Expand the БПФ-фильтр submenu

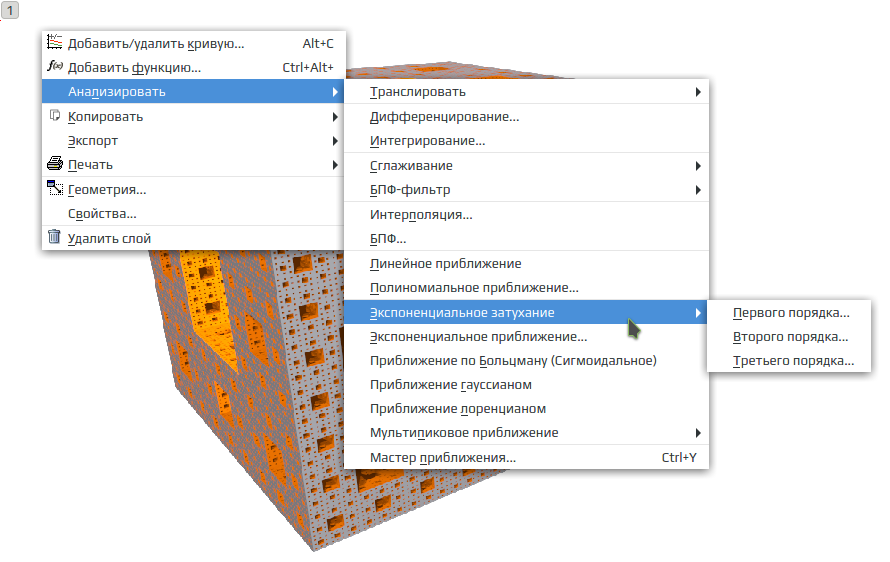coord(527,190)
